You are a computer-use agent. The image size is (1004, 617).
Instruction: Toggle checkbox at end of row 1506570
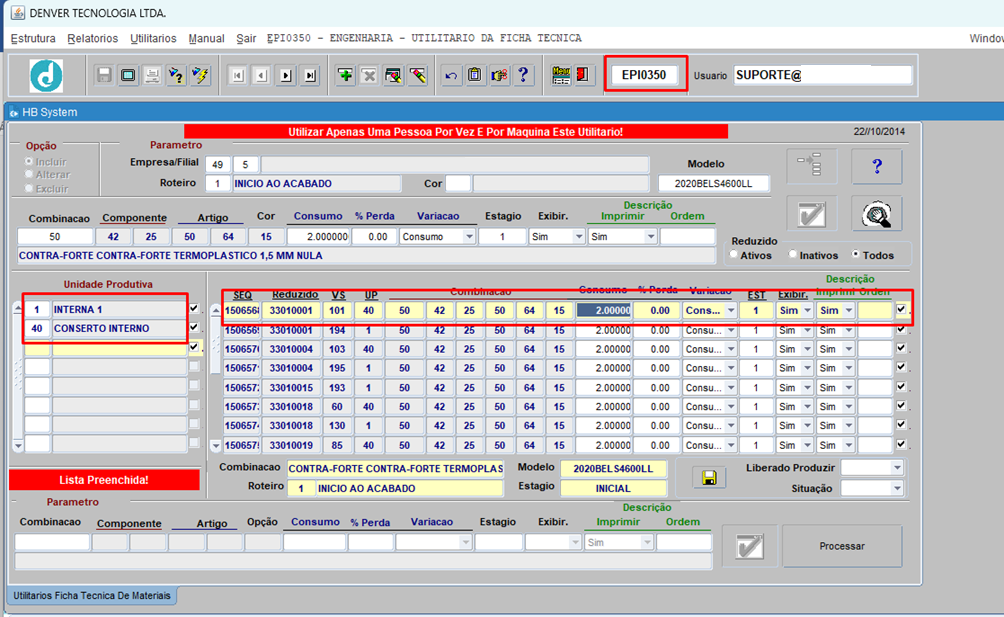pos(901,348)
